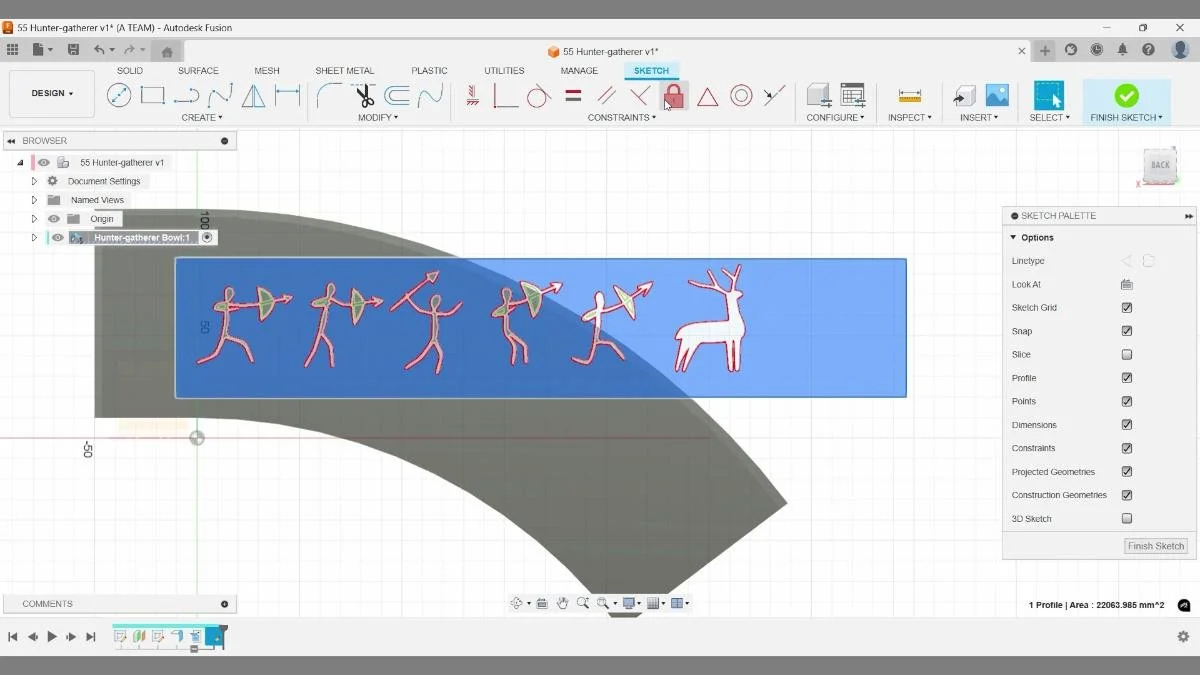Select the Fix/UnFix lock constraint
Screen dimensions: 1200x675
[673, 95]
